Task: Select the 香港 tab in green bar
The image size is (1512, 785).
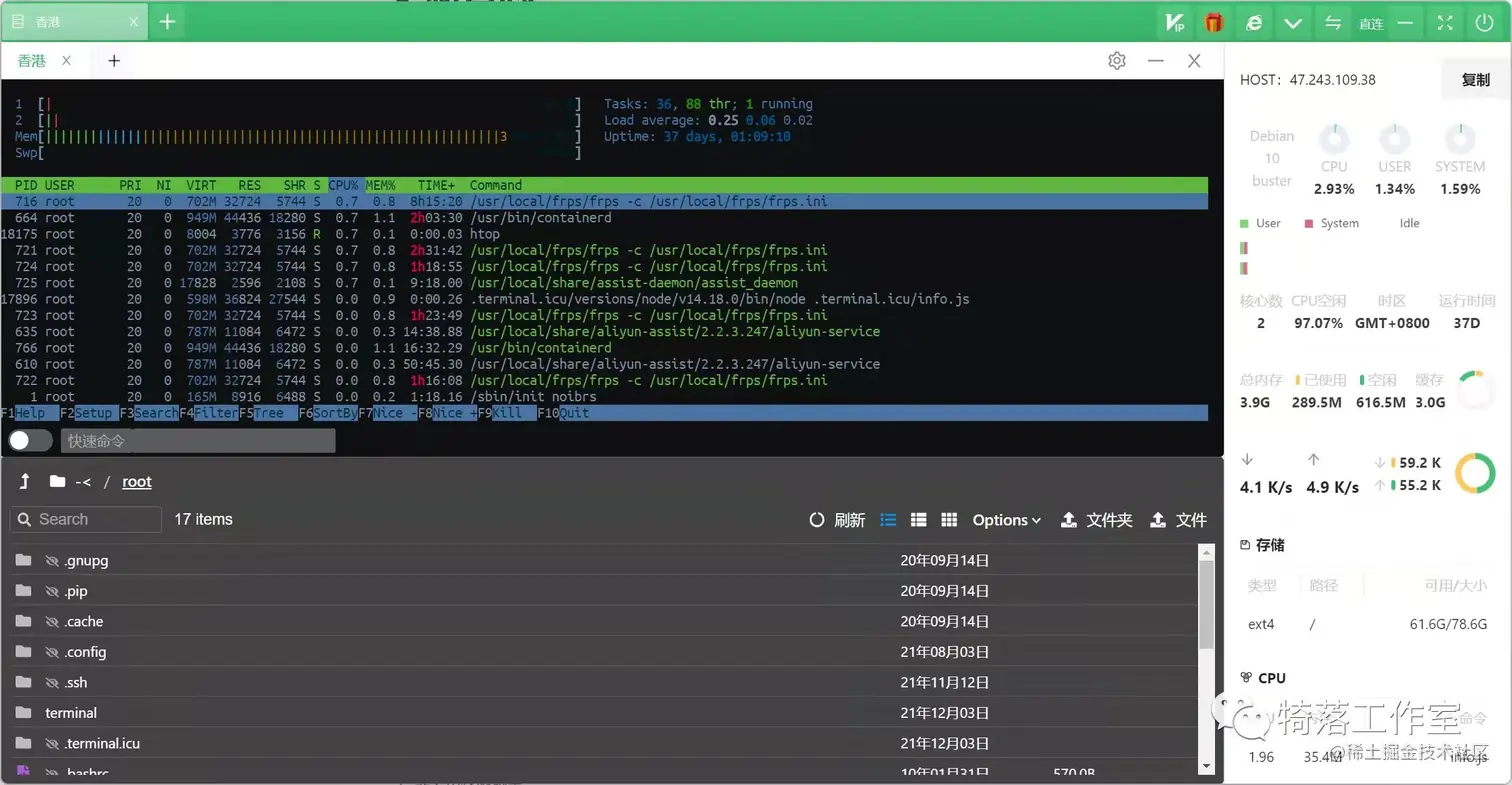Action: (74, 22)
